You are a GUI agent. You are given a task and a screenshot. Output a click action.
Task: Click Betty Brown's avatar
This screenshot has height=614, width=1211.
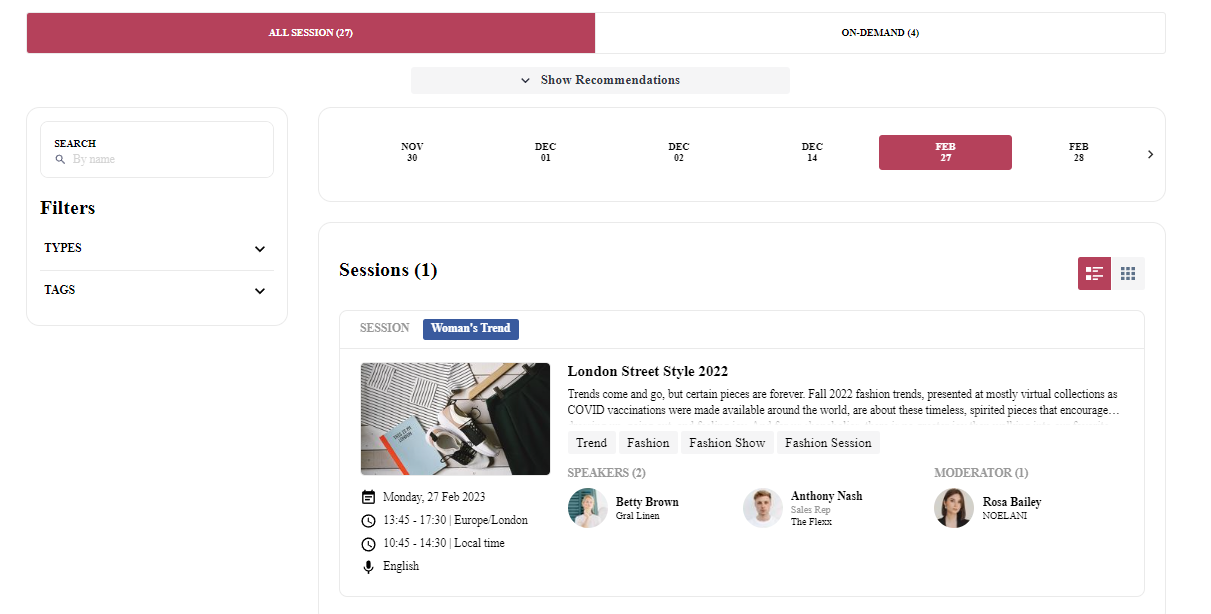point(588,508)
